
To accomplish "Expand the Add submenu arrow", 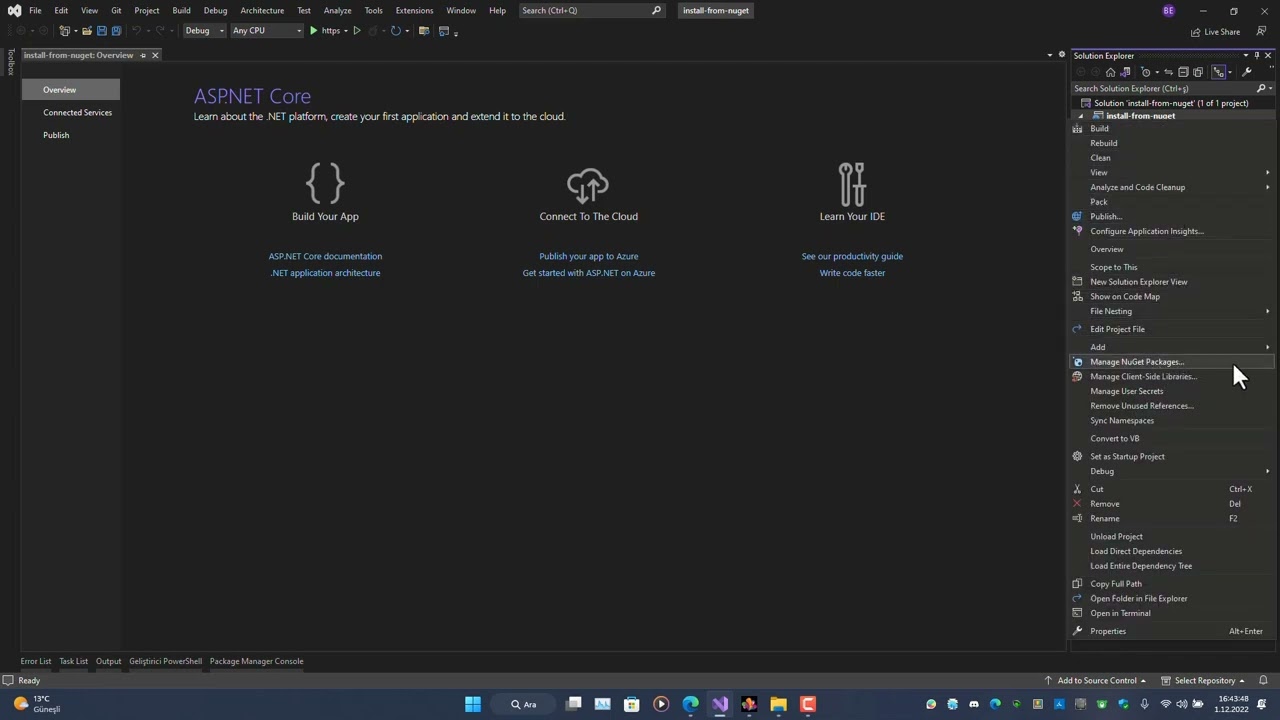I will pos(1267,347).
